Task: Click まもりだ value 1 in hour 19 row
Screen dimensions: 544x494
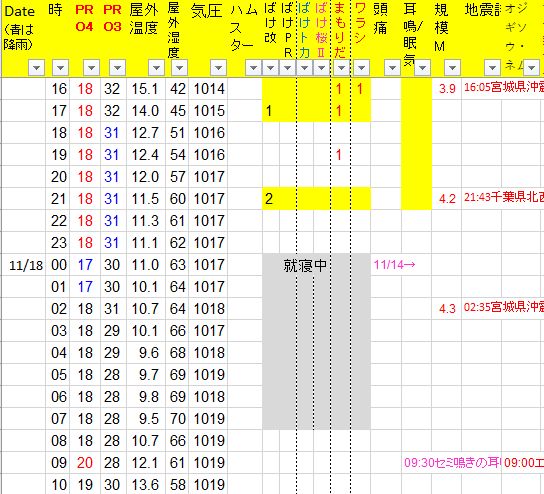Action: (x=339, y=155)
